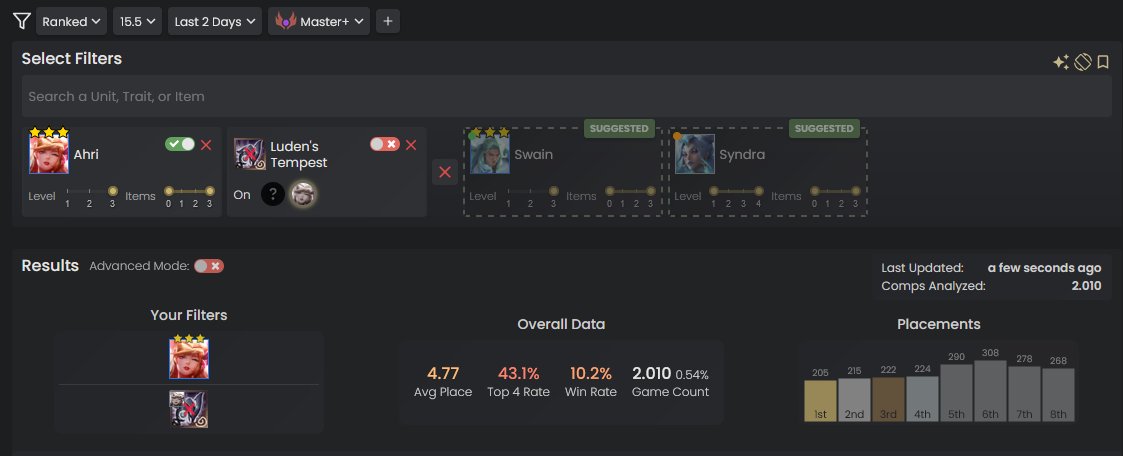Open the Last 2 Days dropdown
The height and width of the screenshot is (456, 1123).
(215, 21)
